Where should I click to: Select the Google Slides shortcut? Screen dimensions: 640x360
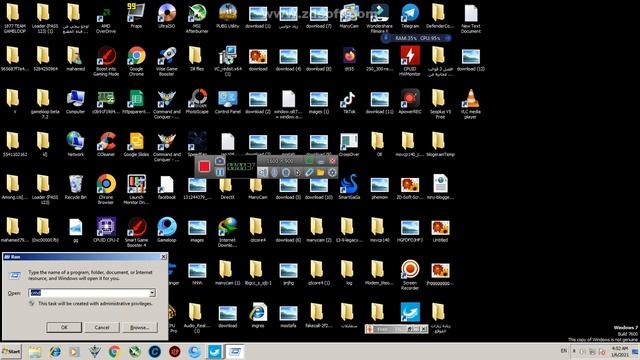(x=136, y=145)
